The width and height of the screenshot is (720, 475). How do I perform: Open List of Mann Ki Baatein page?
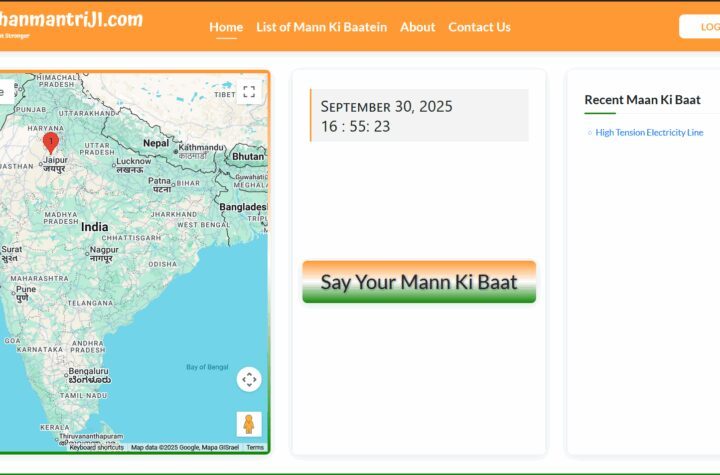pos(321,27)
